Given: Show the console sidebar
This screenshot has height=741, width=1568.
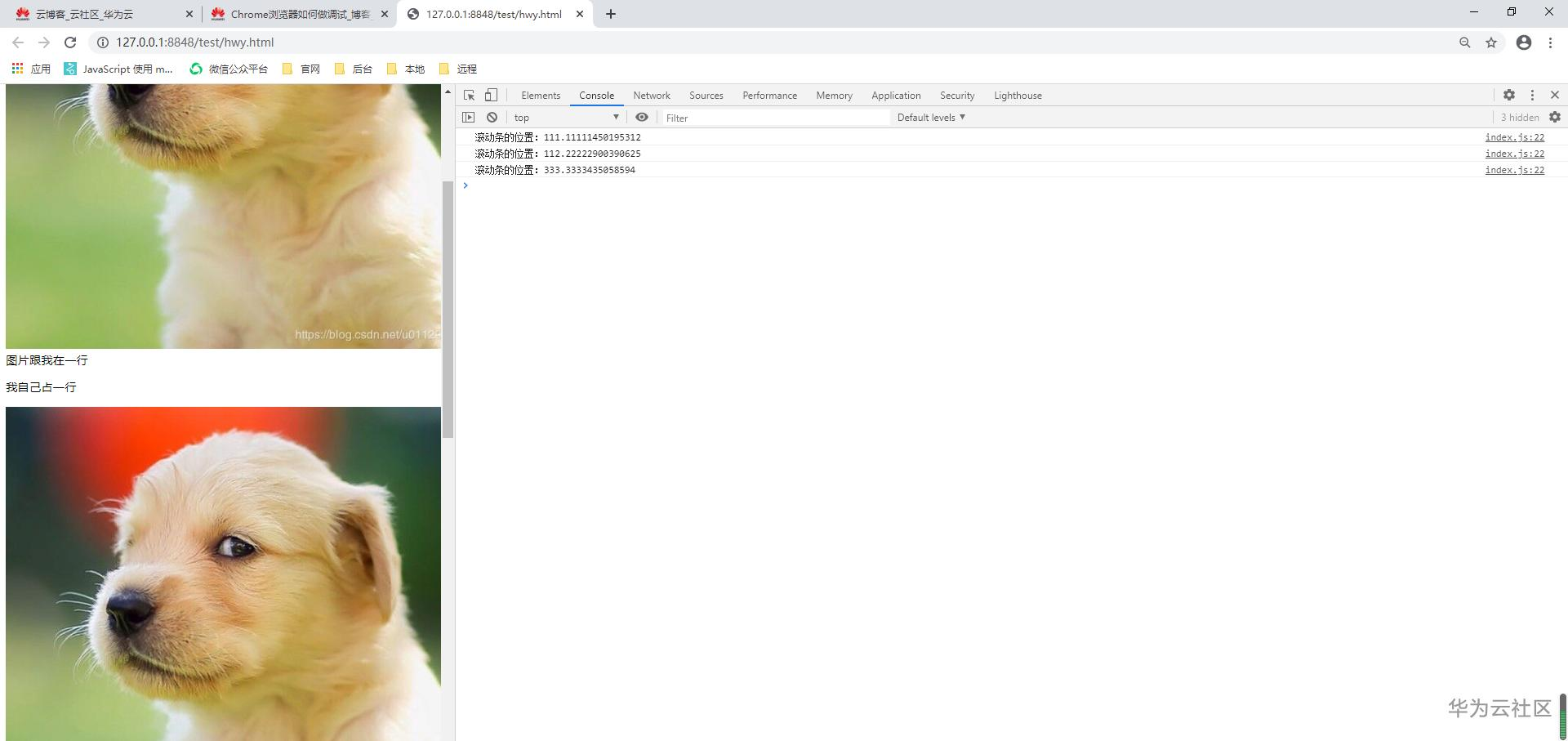Looking at the screenshot, I should click(468, 118).
